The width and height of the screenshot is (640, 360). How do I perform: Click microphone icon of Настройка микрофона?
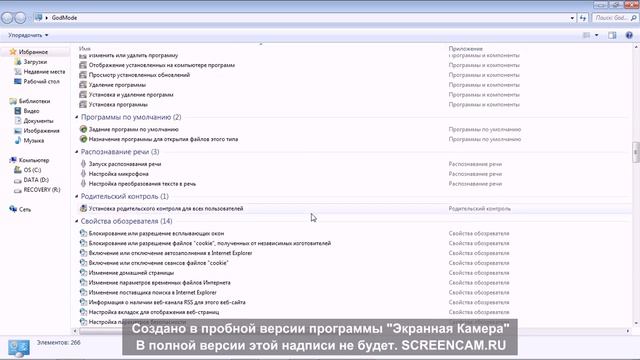pos(83,173)
